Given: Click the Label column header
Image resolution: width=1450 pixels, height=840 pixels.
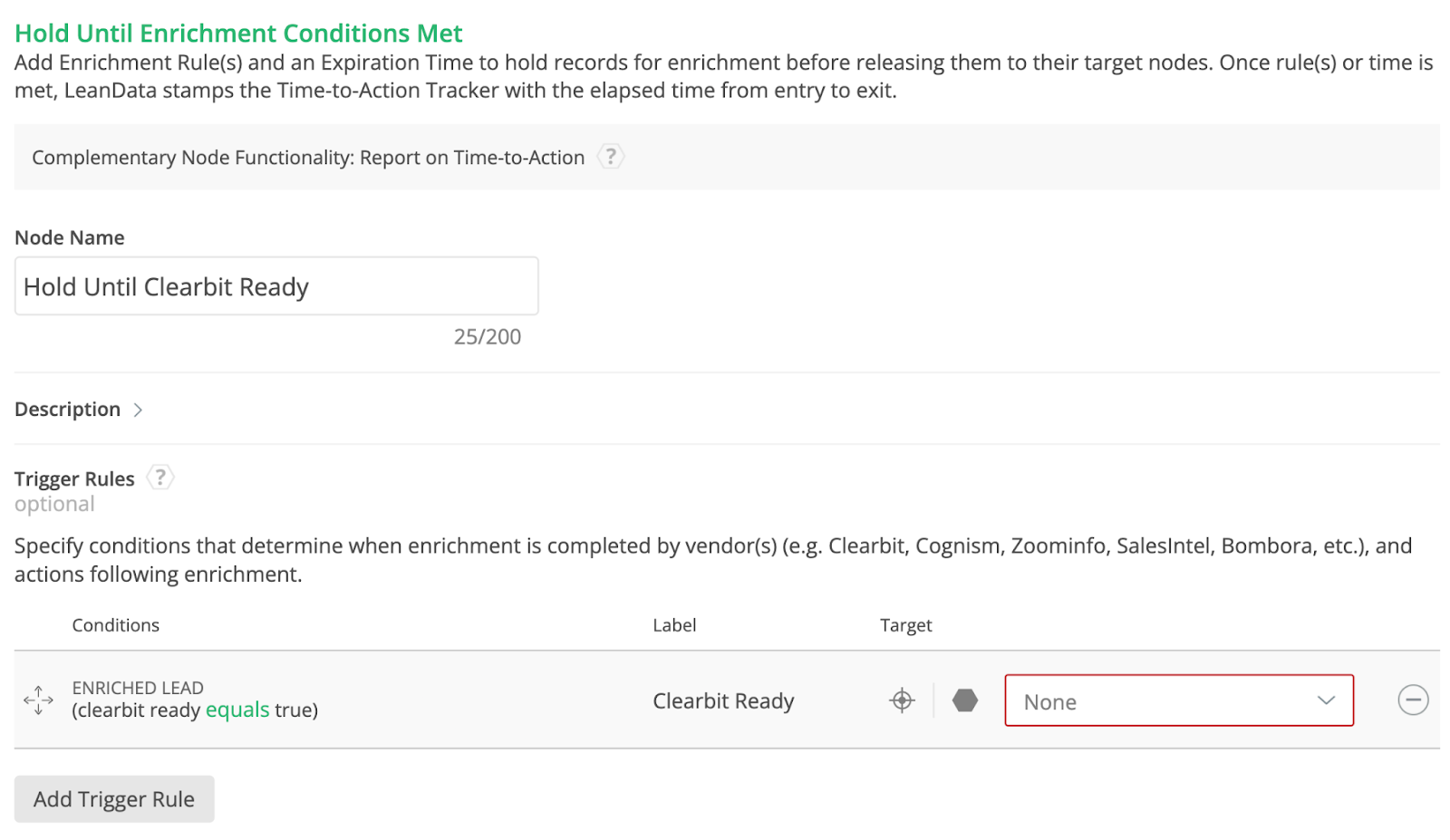Looking at the screenshot, I should click(x=674, y=625).
